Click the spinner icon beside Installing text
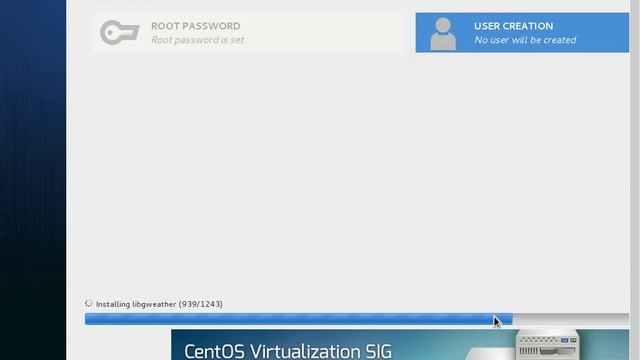This screenshot has width=640, height=360. 89,303
